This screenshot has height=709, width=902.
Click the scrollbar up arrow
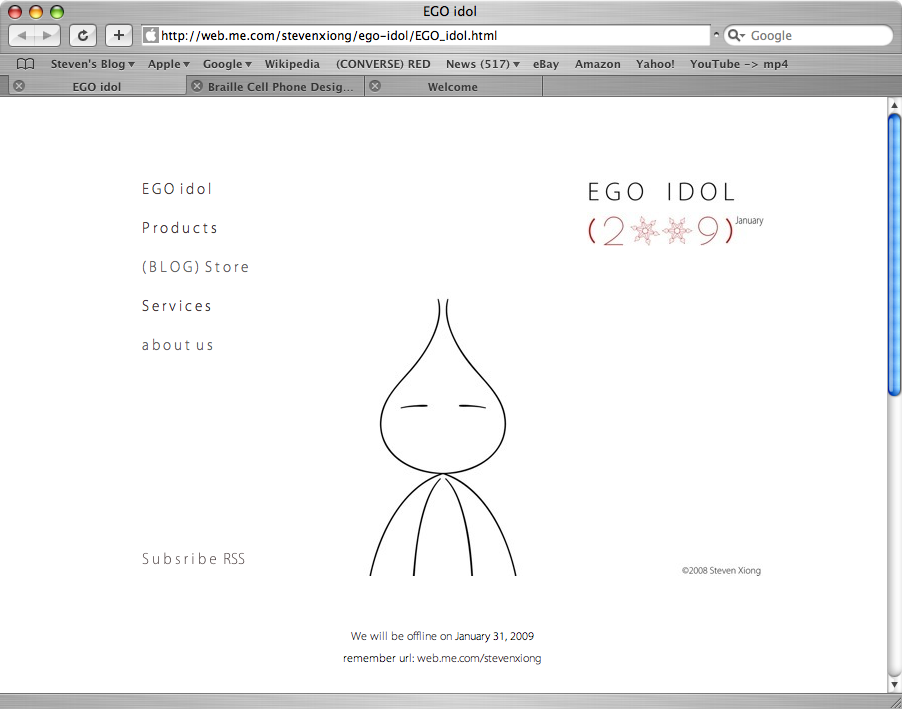pos(894,105)
